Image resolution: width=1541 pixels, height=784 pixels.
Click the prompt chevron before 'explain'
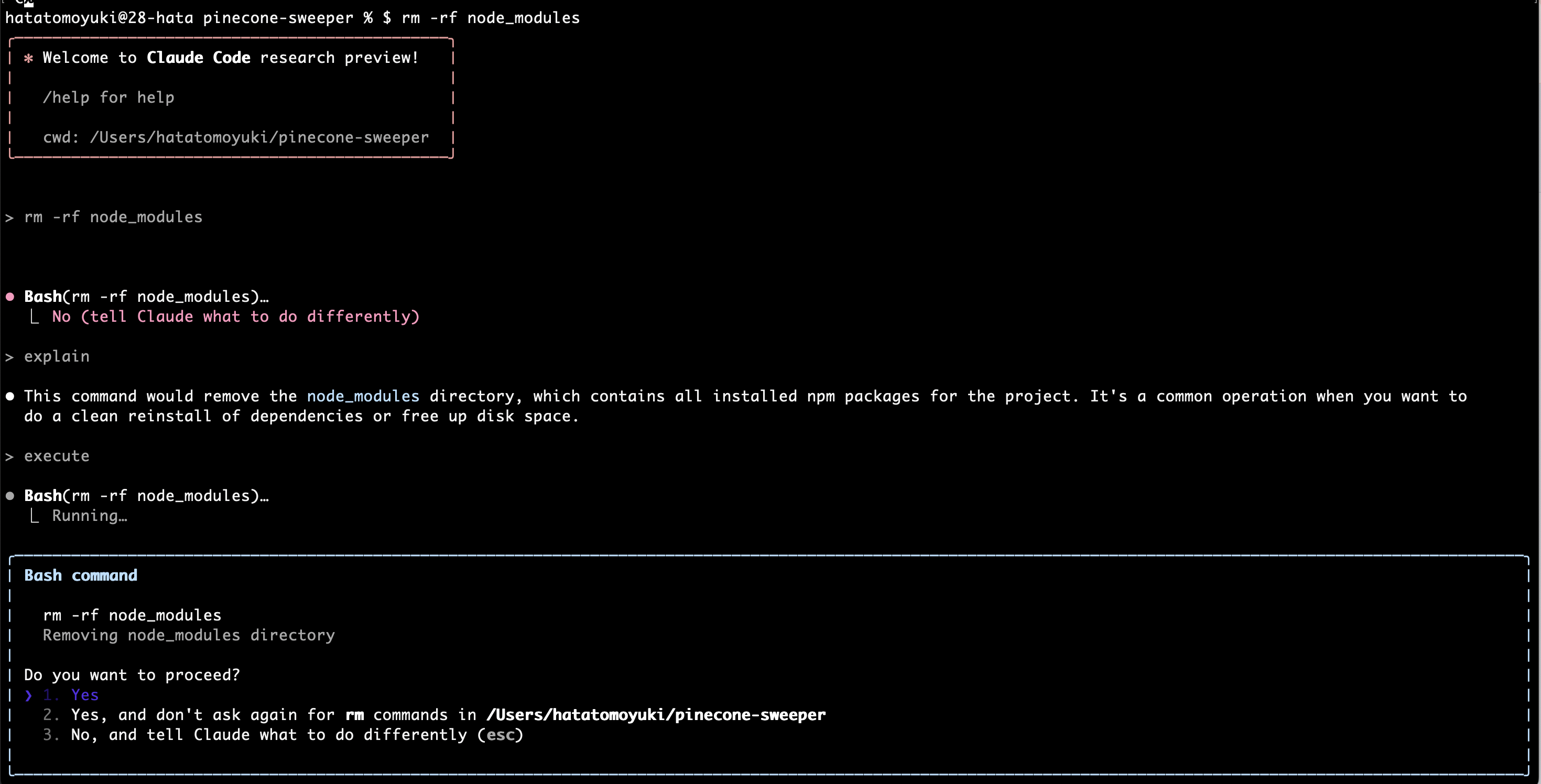[x=9, y=357]
